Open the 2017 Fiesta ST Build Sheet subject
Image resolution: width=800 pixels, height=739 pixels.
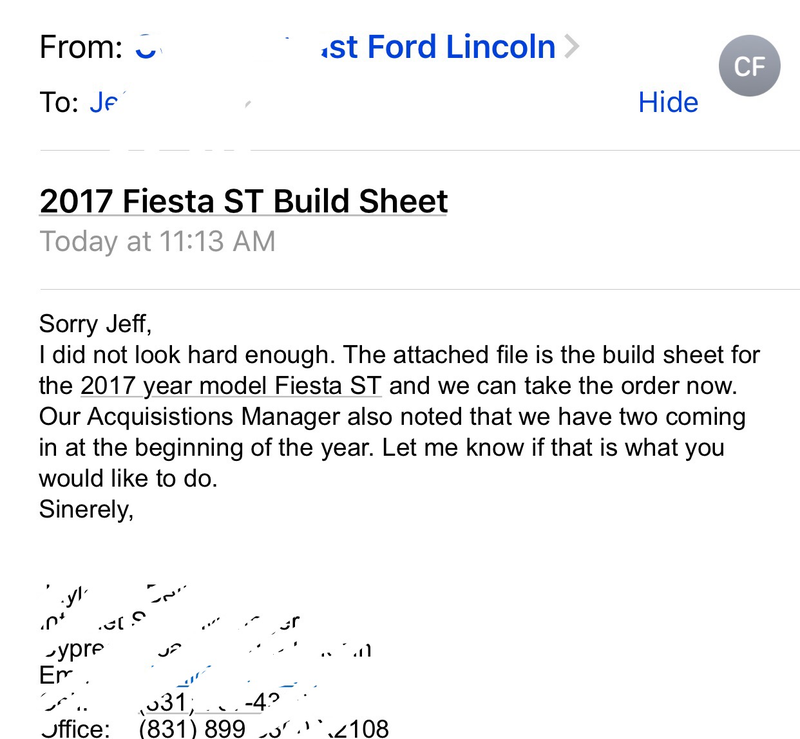[243, 201]
